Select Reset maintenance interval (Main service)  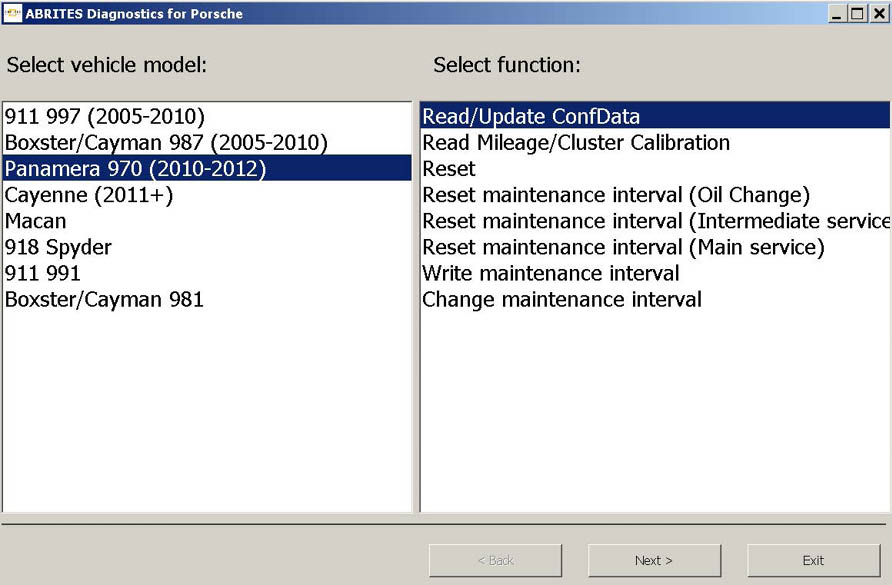623,247
